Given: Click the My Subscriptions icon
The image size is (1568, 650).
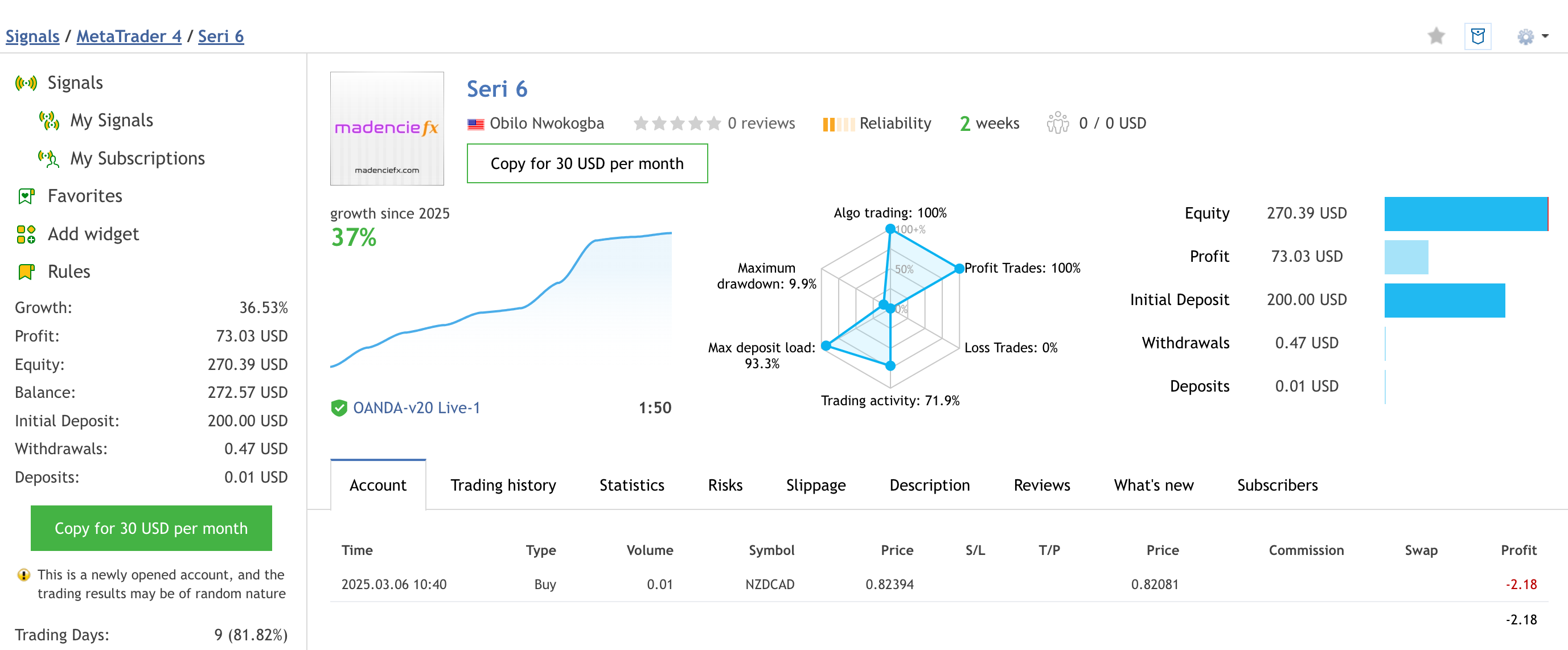Looking at the screenshot, I should pos(49,159).
